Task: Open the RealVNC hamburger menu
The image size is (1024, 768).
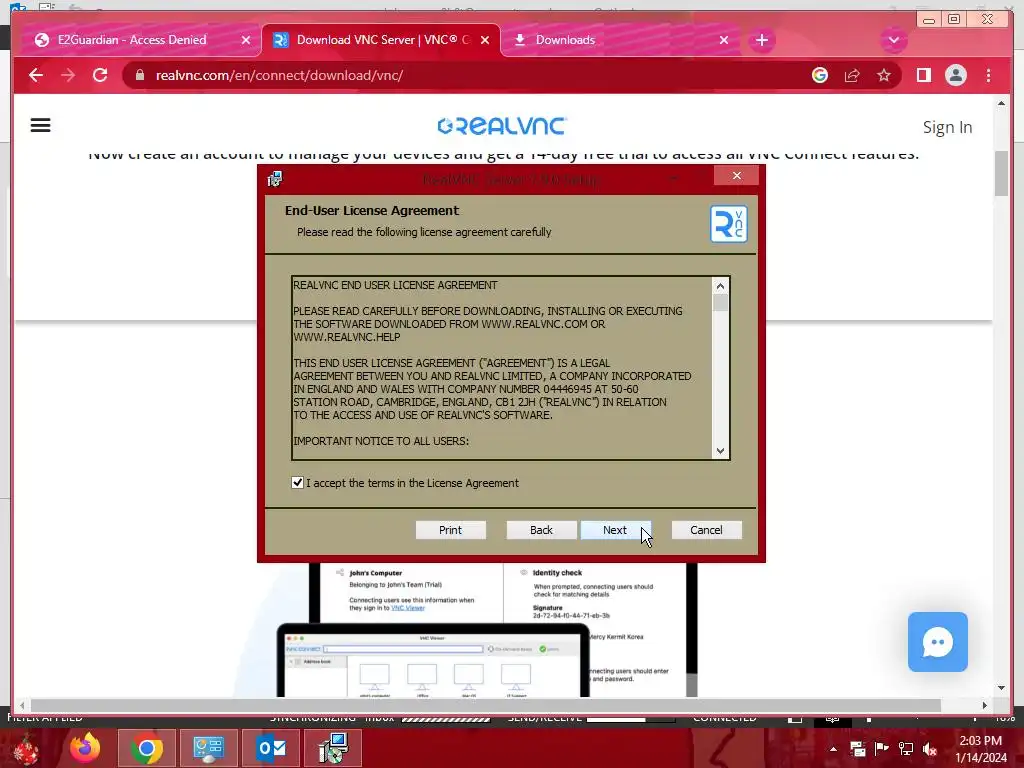Action: (x=40, y=125)
